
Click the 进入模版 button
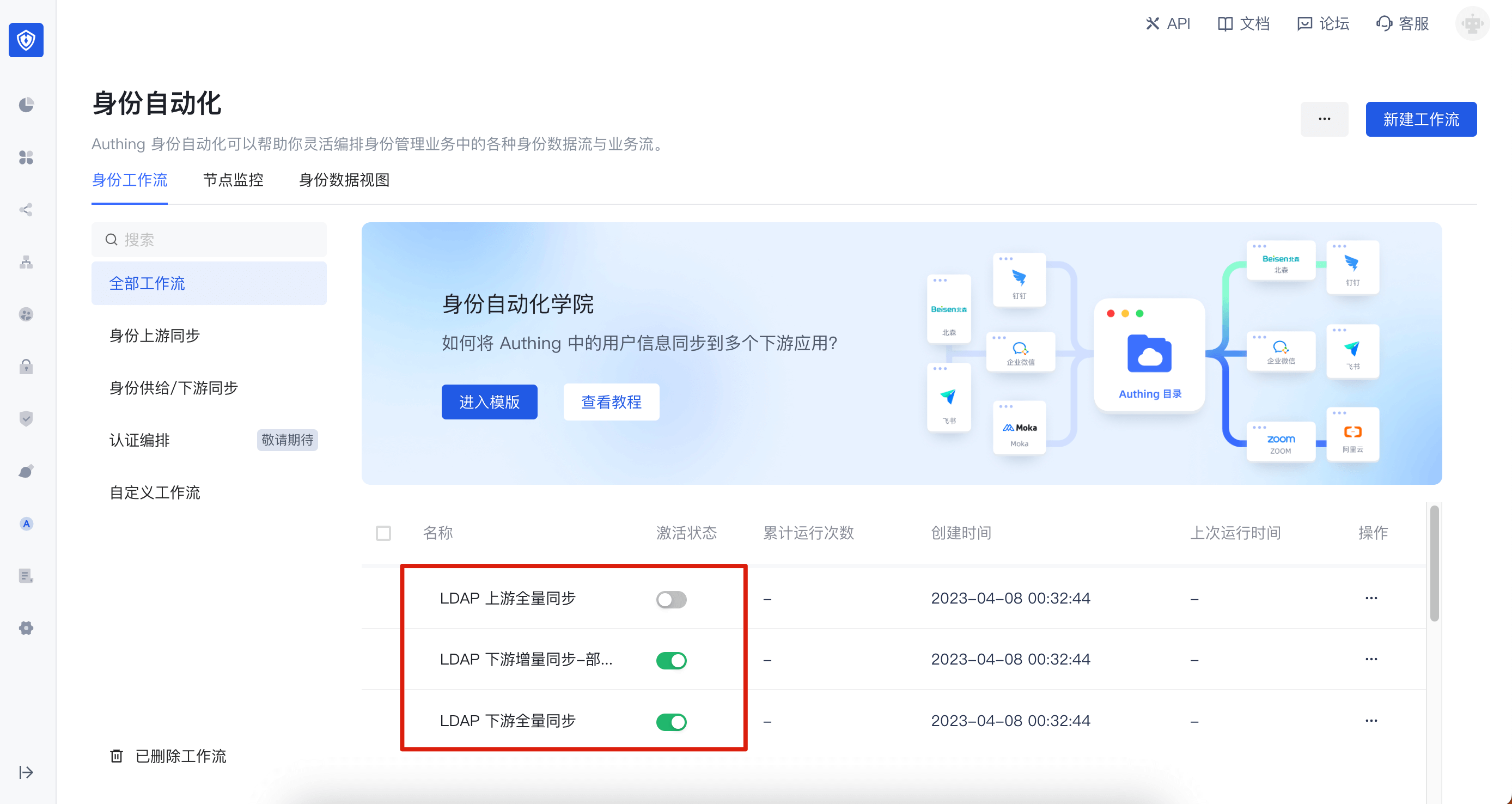pyautogui.click(x=489, y=402)
